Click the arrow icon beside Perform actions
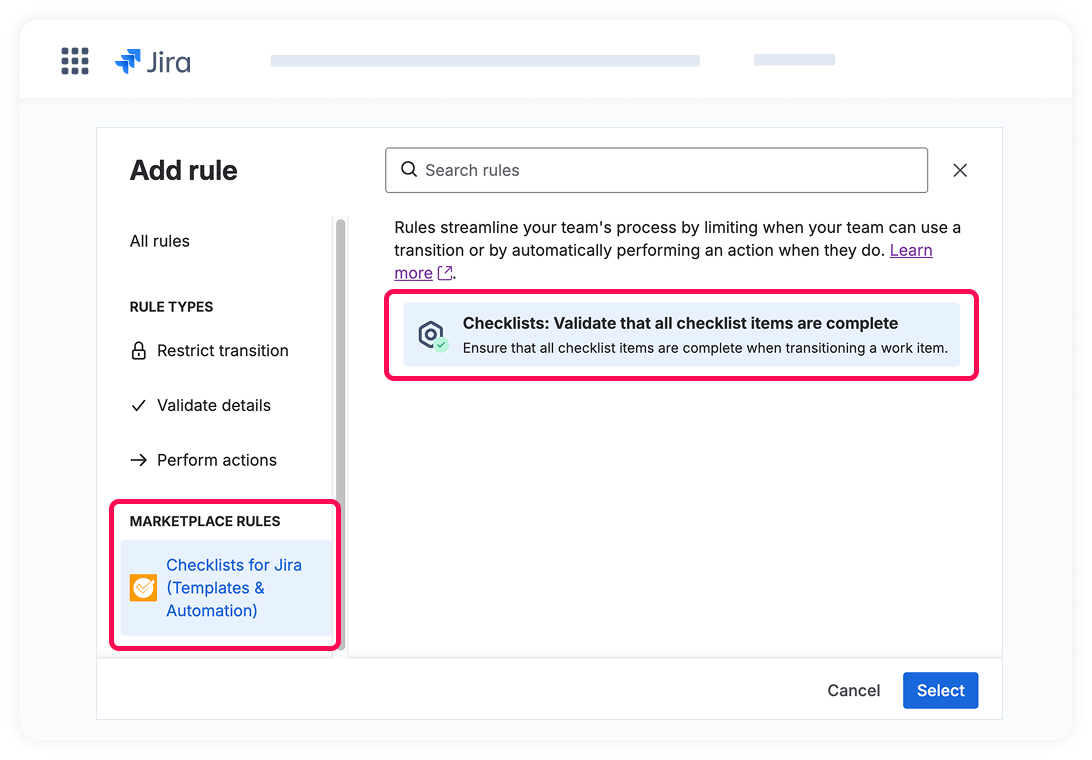 coord(139,461)
